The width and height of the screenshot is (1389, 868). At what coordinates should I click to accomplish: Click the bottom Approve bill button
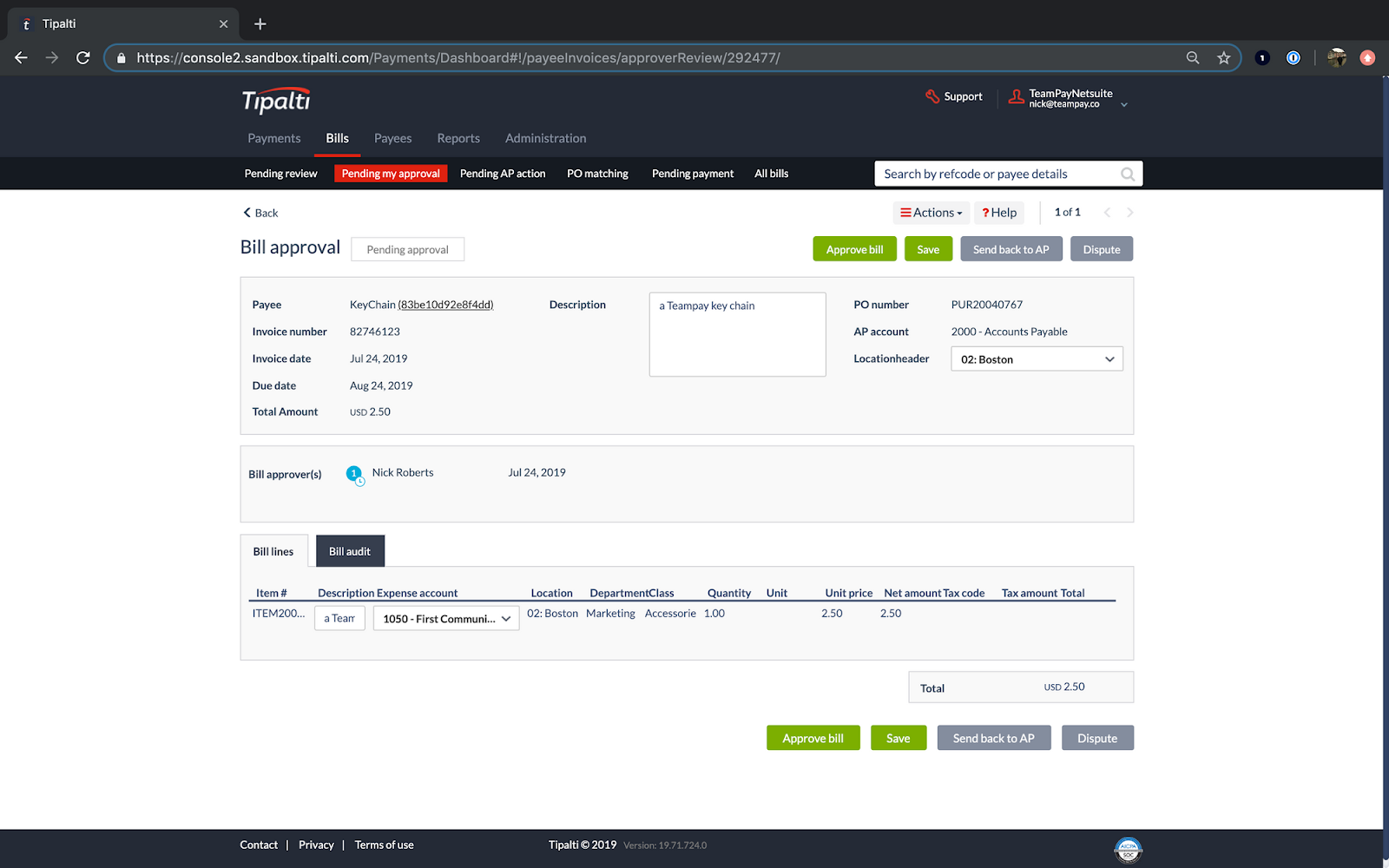click(813, 738)
